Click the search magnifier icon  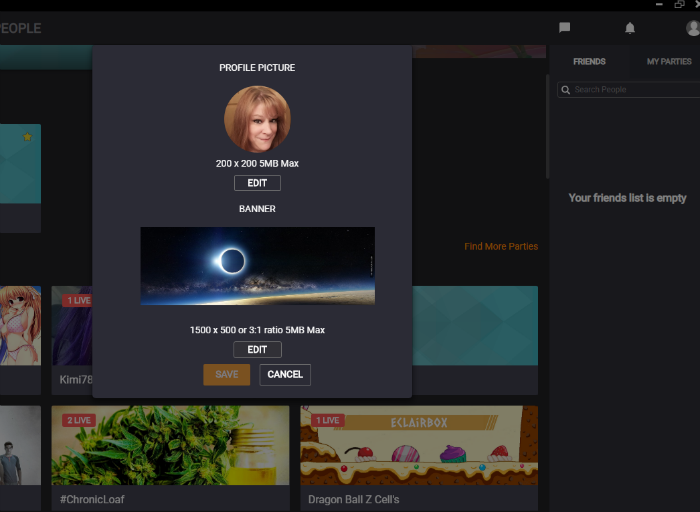(566, 90)
